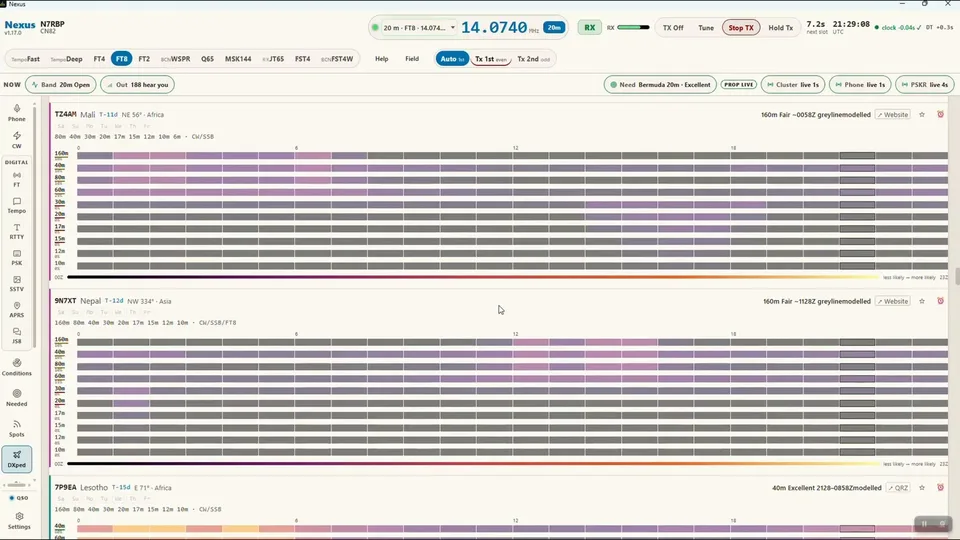Click the RX level slider bar

pyautogui.click(x=633, y=28)
